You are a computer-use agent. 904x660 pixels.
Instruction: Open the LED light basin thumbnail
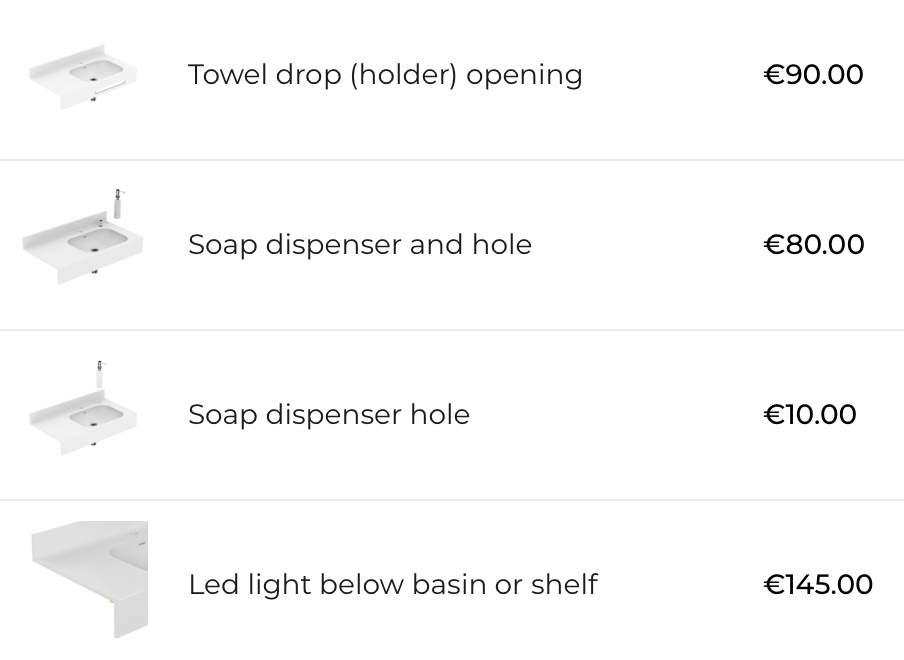(x=89, y=580)
